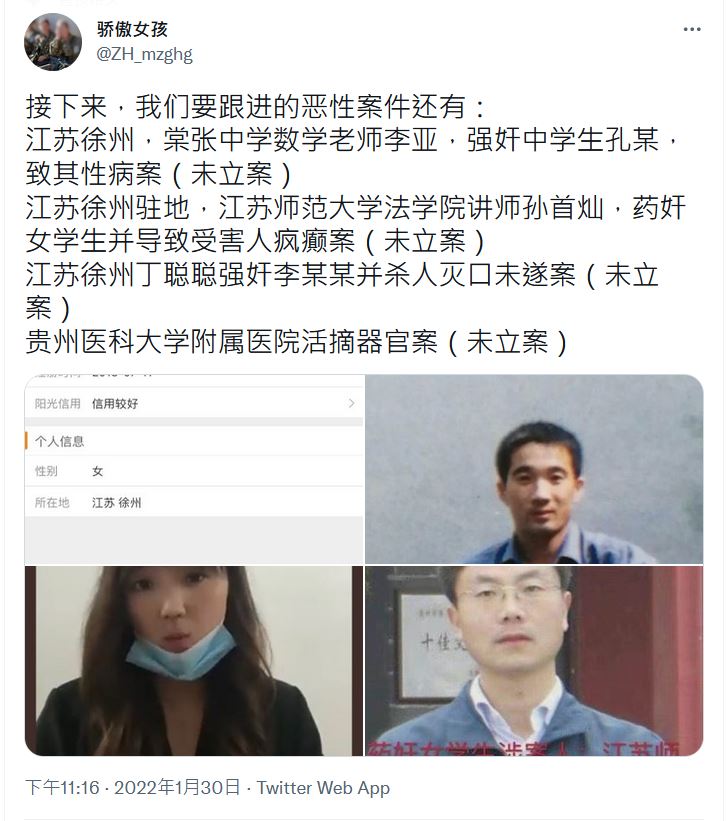Open the photo of woman wearing mask
This screenshot has width=728, height=821.
(194, 661)
